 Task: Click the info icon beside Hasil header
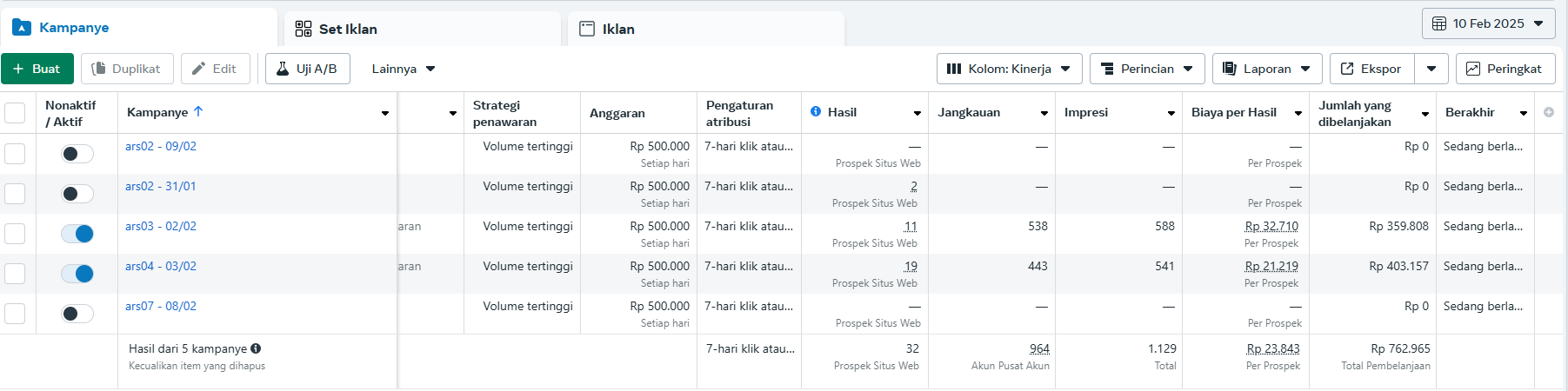click(x=816, y=111)
